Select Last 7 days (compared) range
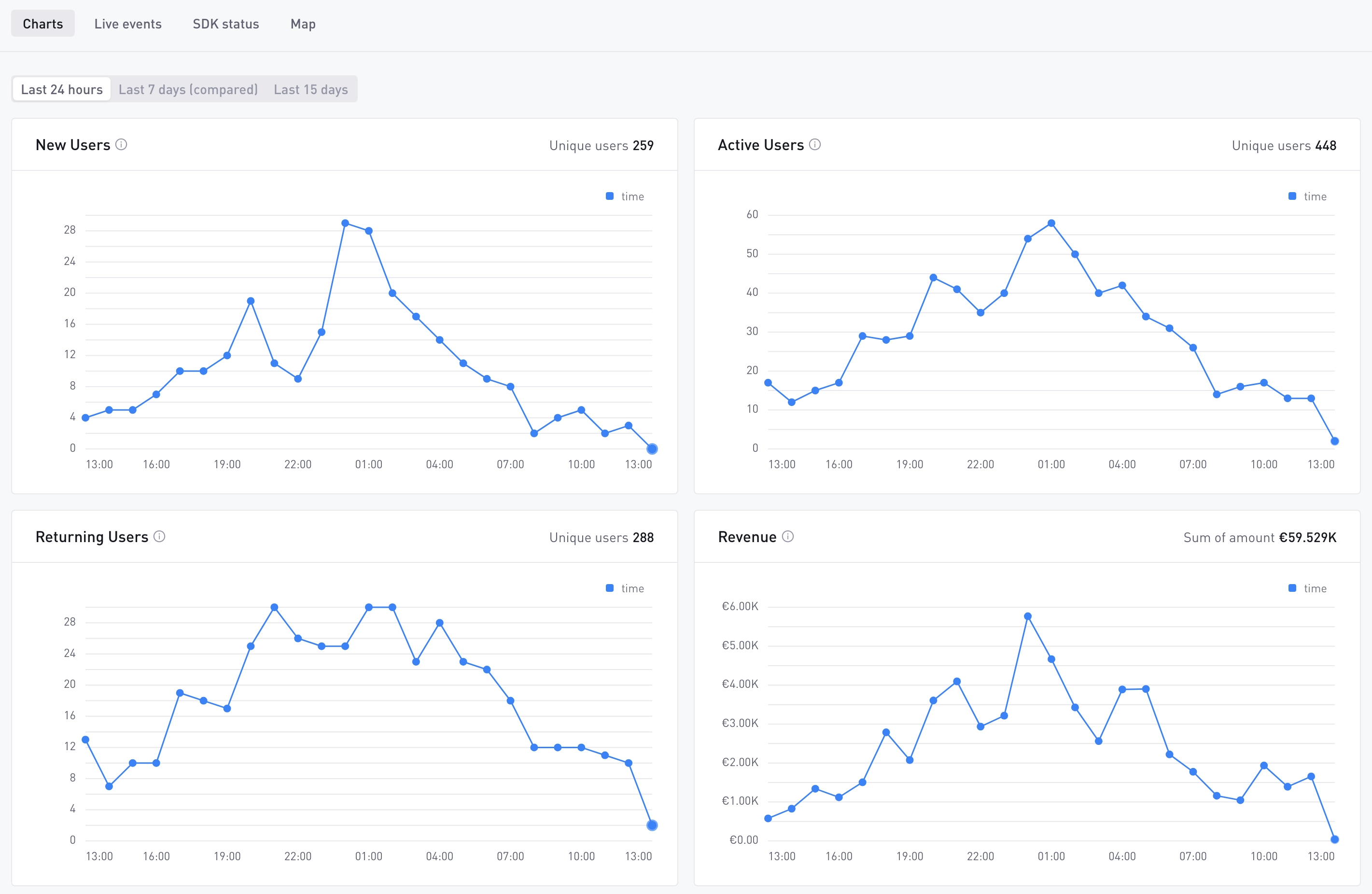The width and height of the screenshot is (1372, 894). point(188,89)
